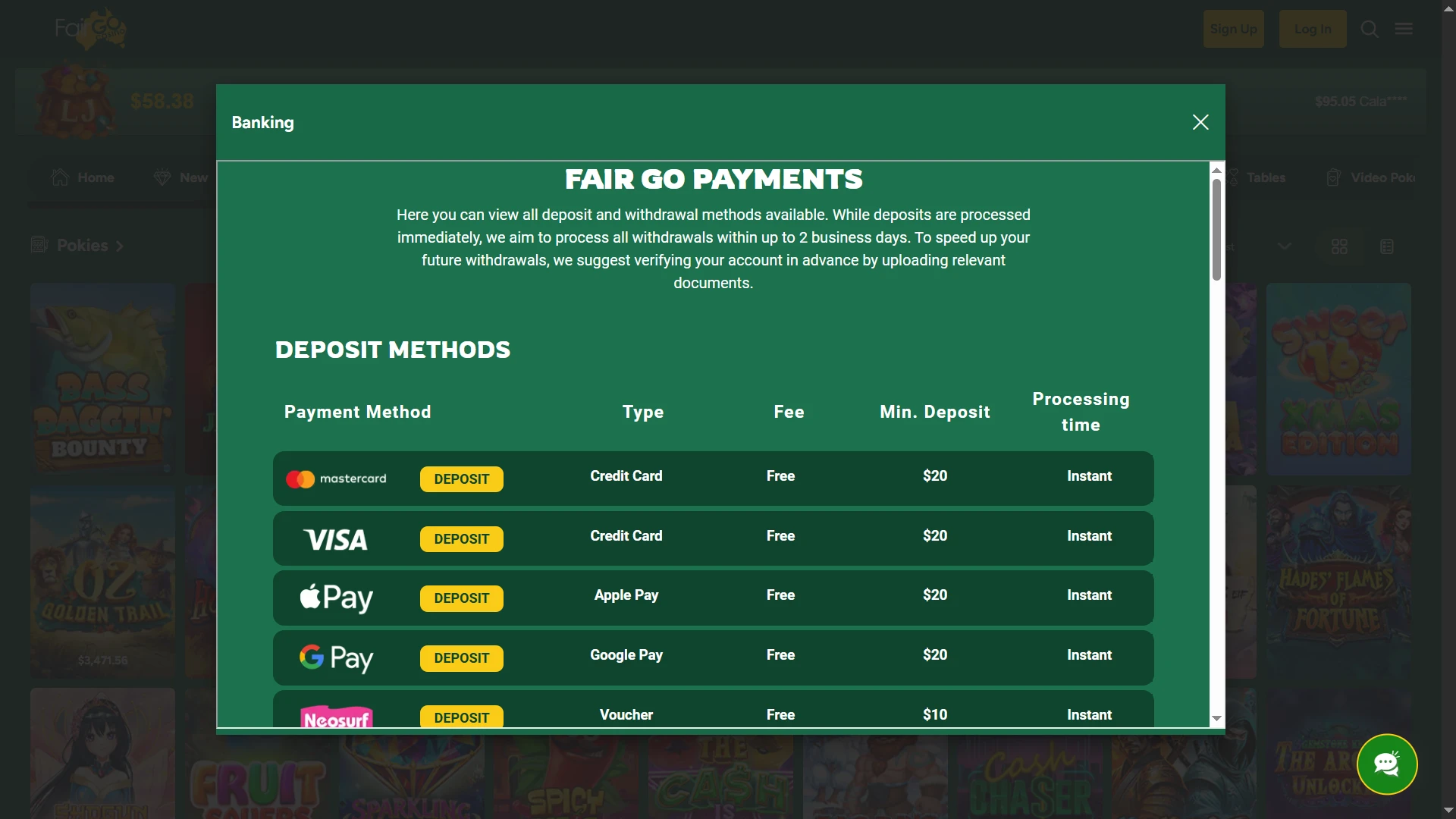
Task: Click the Video Poker playing-card icon
Action: [1334, 177]
